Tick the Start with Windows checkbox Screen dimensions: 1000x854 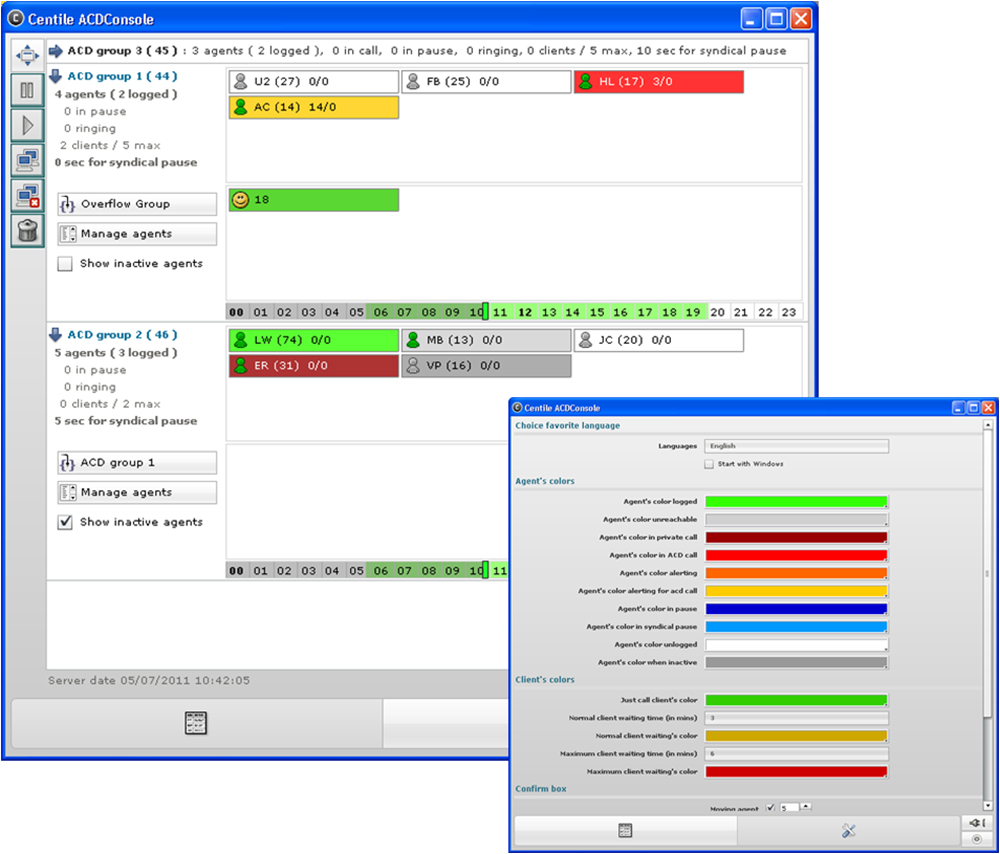pos(709,464)
